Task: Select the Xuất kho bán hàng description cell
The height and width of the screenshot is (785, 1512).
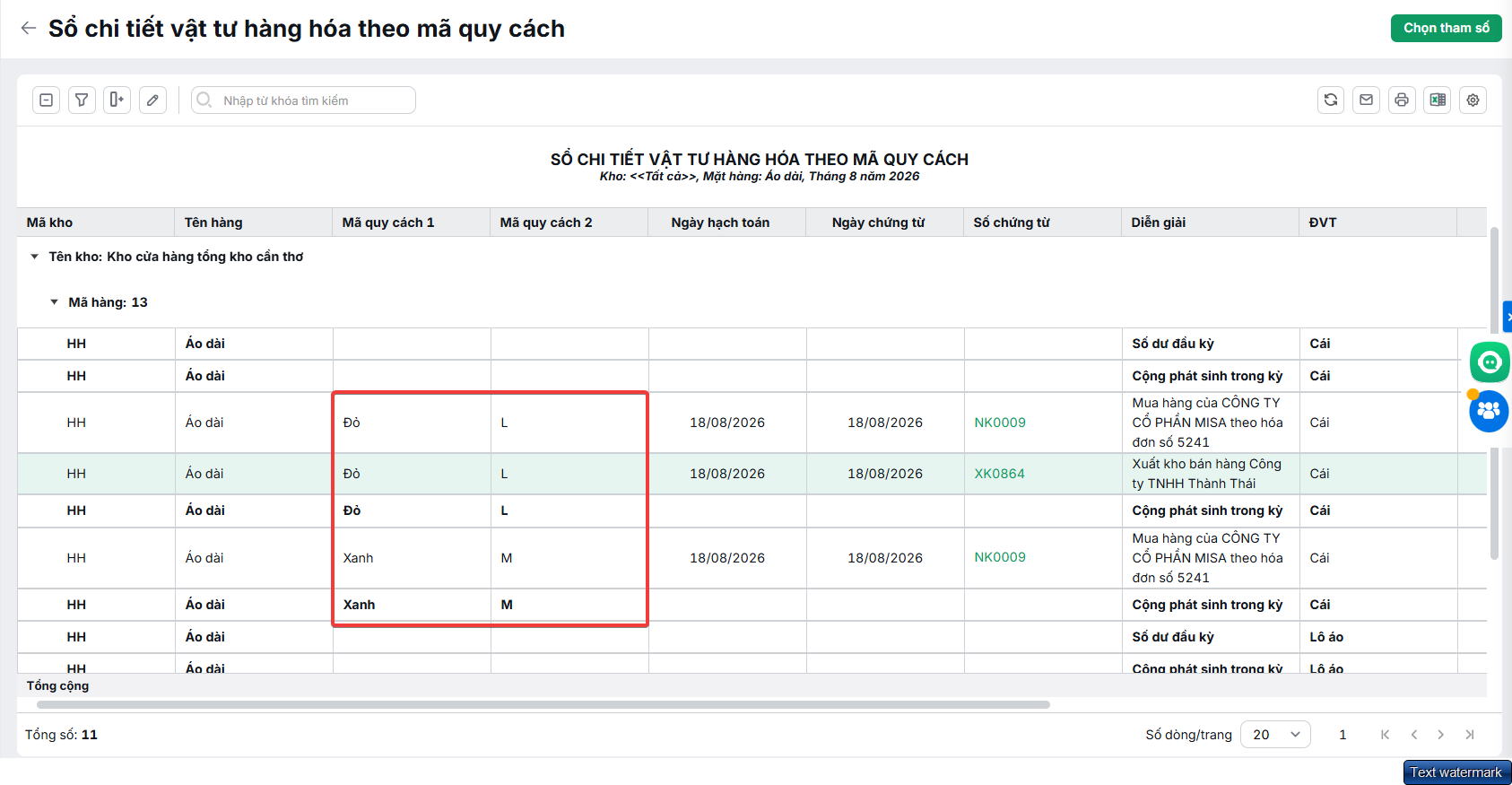Action: tap(1210, 474)
